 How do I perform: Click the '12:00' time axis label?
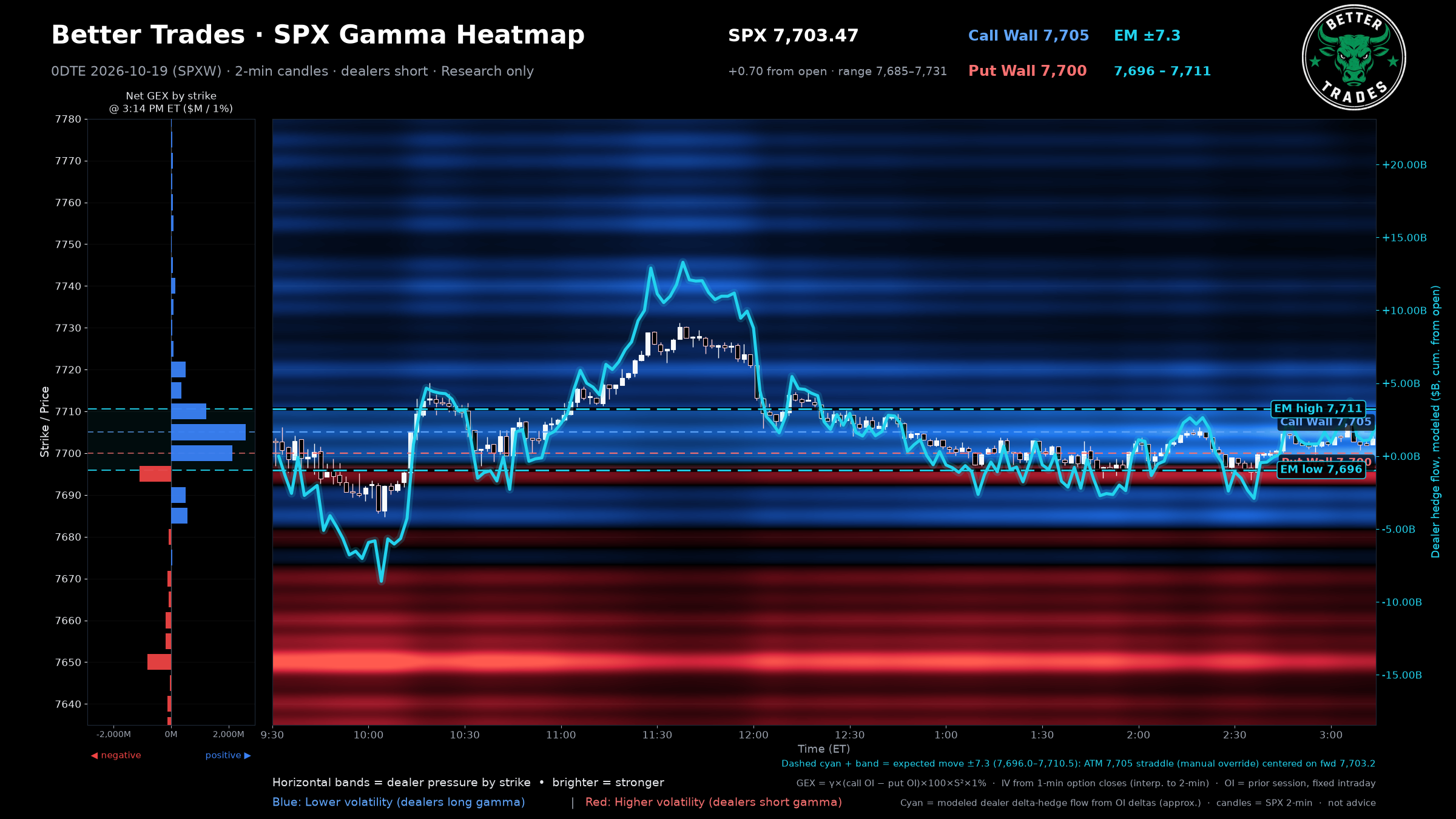pos(753,735)
